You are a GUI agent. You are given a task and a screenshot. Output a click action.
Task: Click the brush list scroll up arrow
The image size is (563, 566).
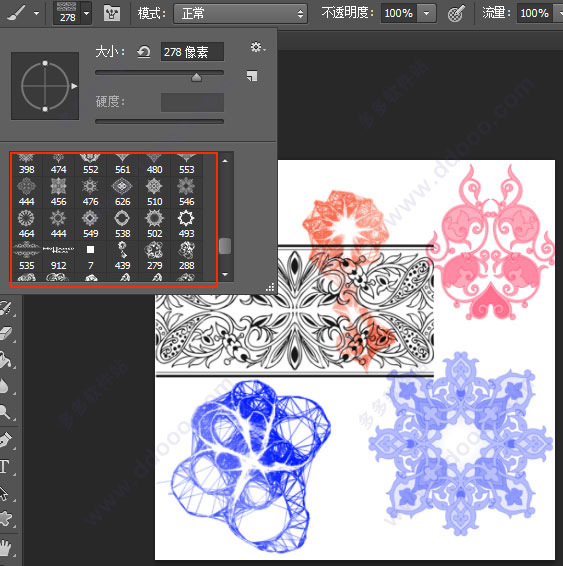[225, 161]
